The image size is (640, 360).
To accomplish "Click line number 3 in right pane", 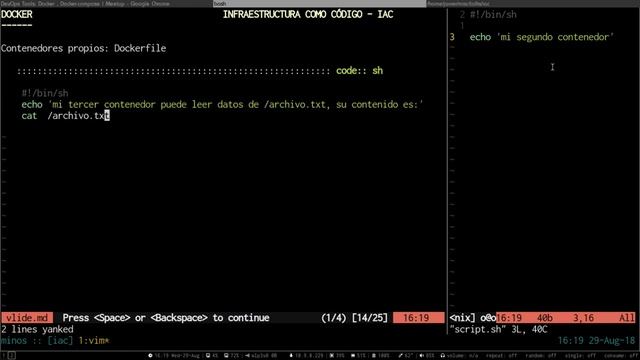I will click(452, 37).
